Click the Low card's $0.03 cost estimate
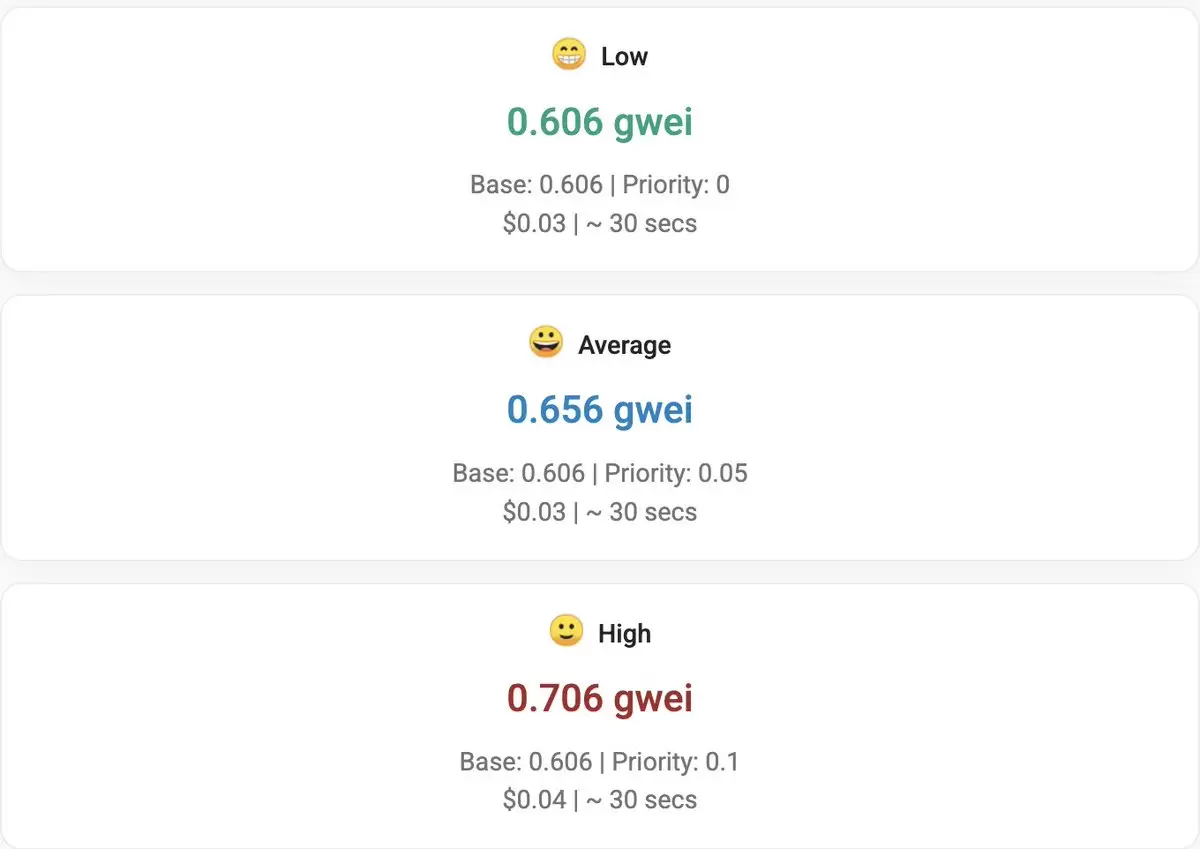The image size is (1200, 849). pyautogui.click(x=534, y=223)
